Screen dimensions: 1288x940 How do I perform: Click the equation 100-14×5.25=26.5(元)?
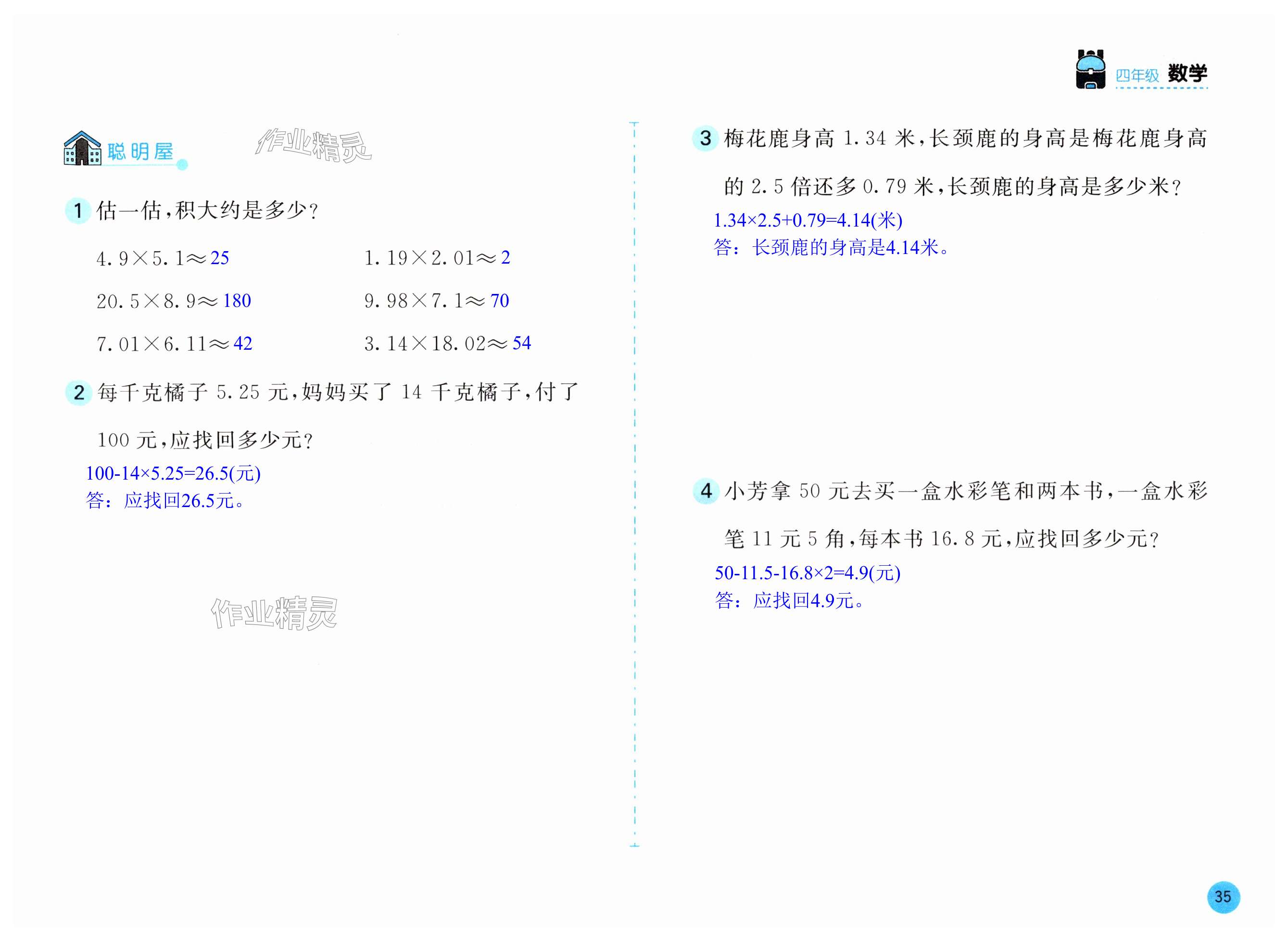pos(173,473)
